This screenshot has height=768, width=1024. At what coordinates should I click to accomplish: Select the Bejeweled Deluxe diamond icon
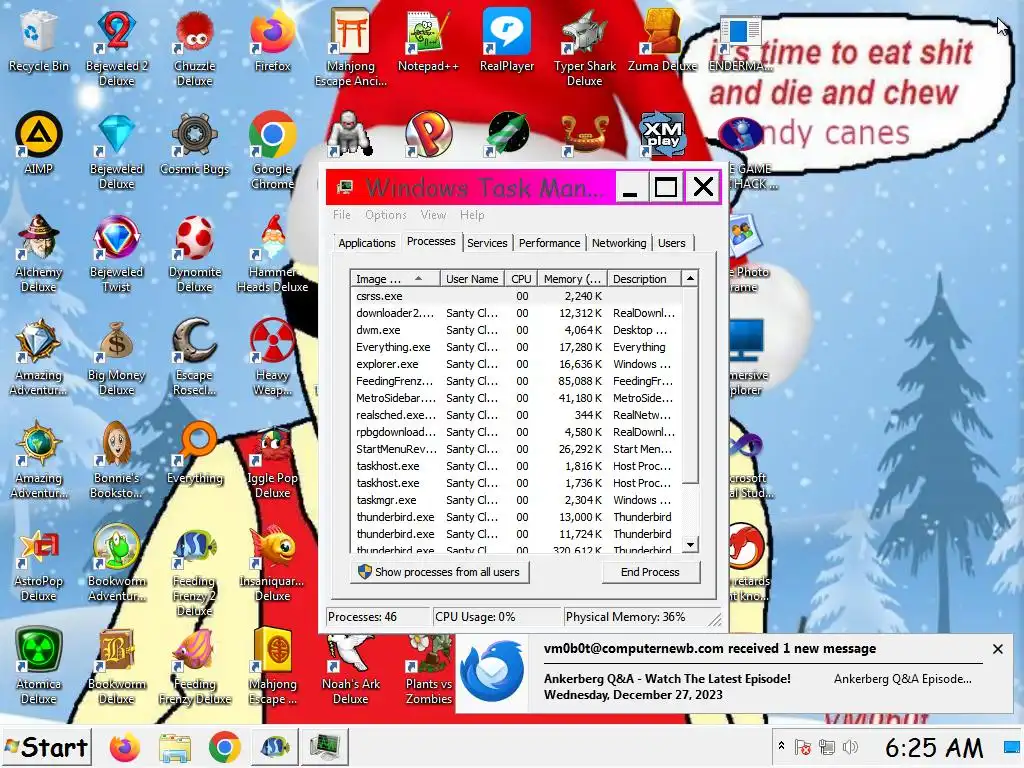(x=116, y=152)
